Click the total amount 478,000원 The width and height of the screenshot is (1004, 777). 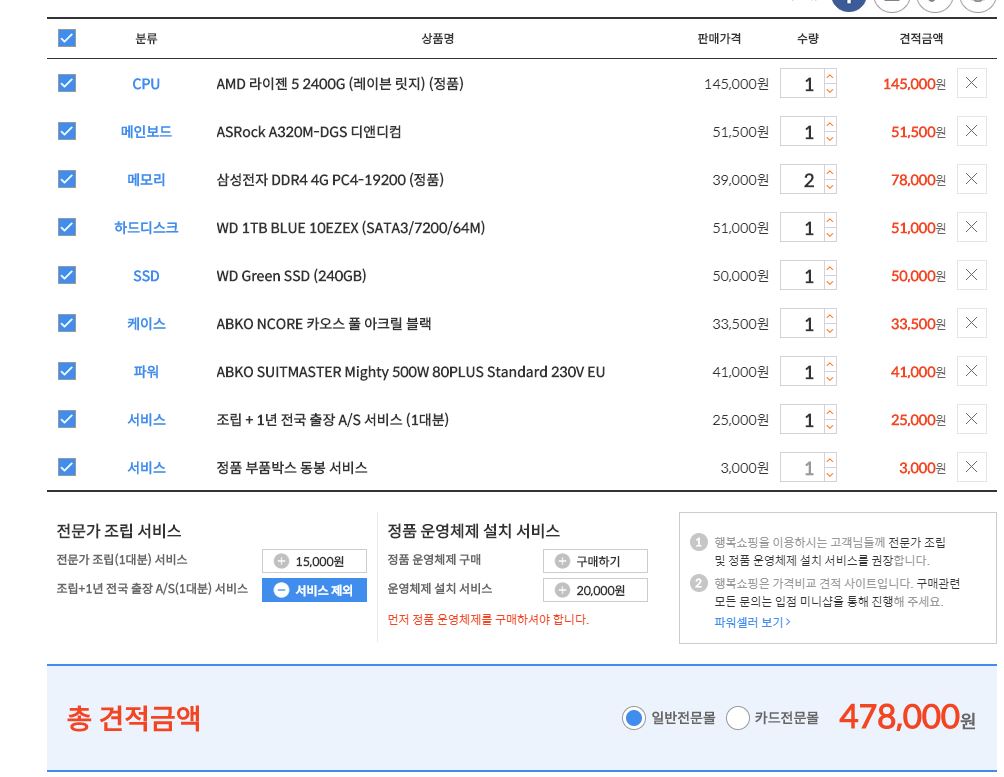click(x=907, y=717)
